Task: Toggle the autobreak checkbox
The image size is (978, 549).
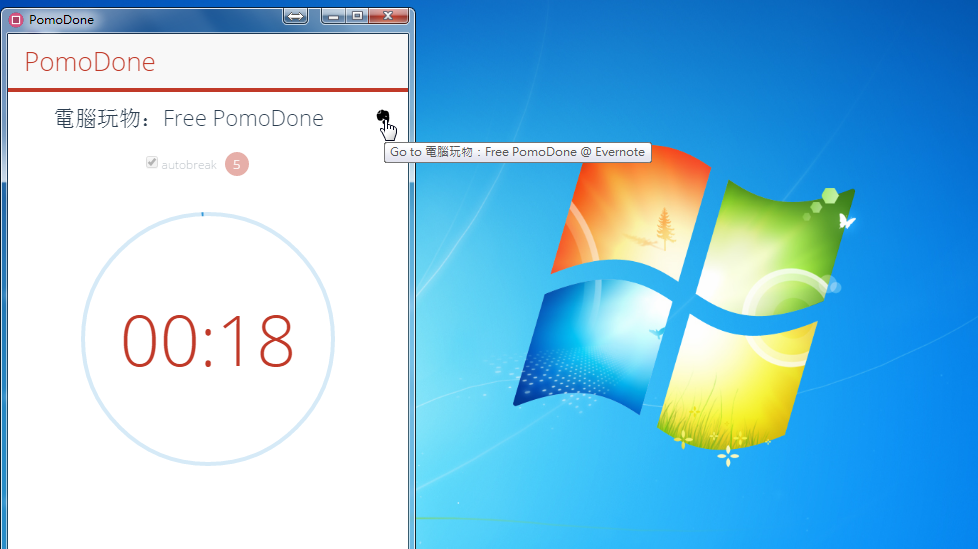Action: pyautogui.click(x=152, y=163)
